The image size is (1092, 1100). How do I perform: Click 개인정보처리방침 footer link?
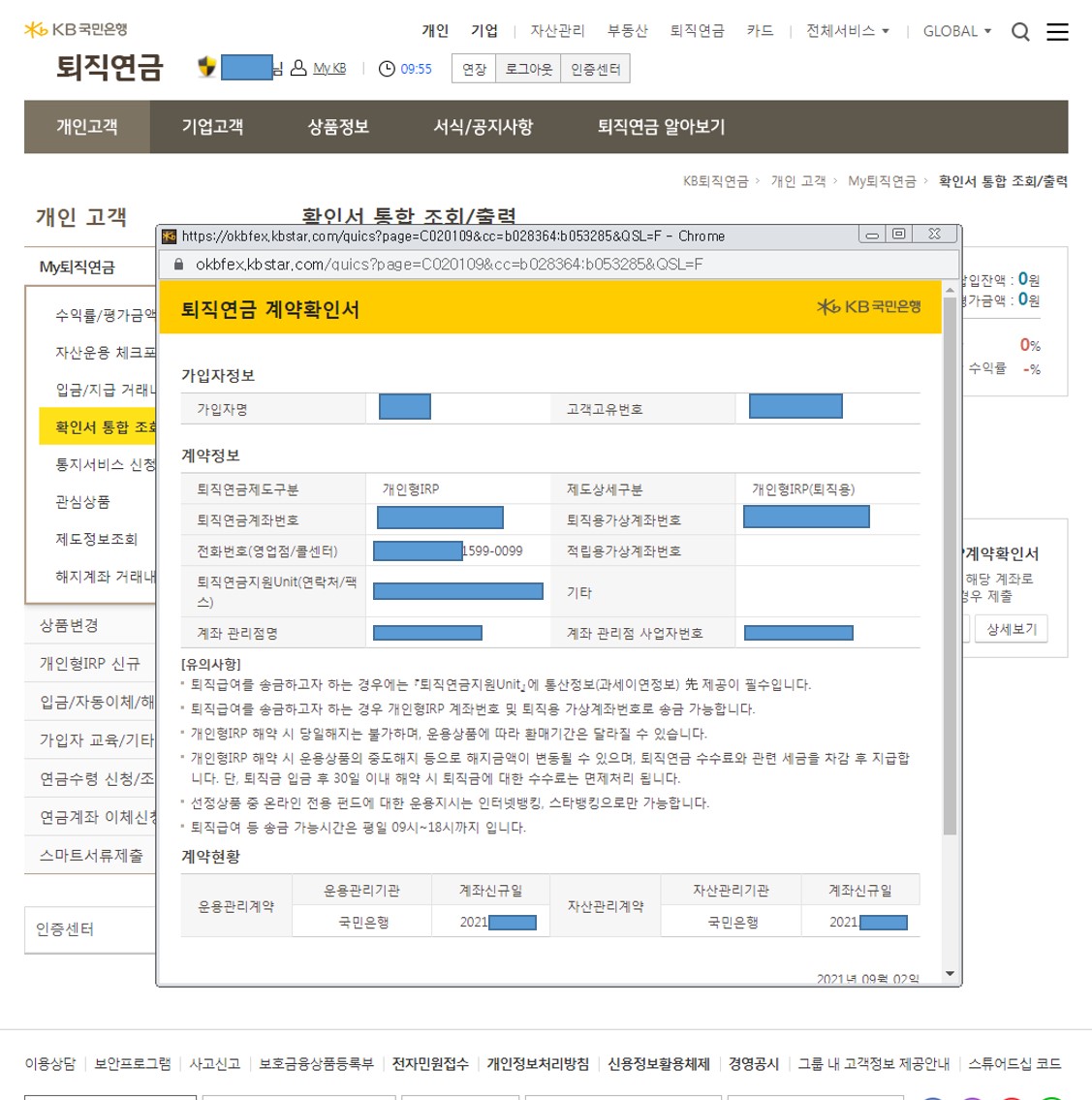538,1063
